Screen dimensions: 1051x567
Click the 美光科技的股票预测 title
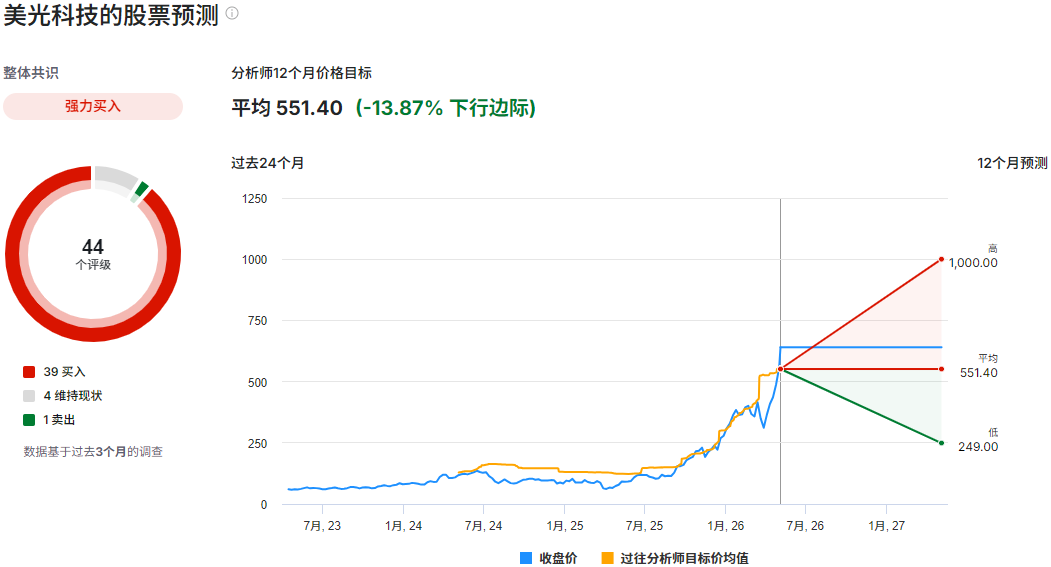[x=111, y=15]
